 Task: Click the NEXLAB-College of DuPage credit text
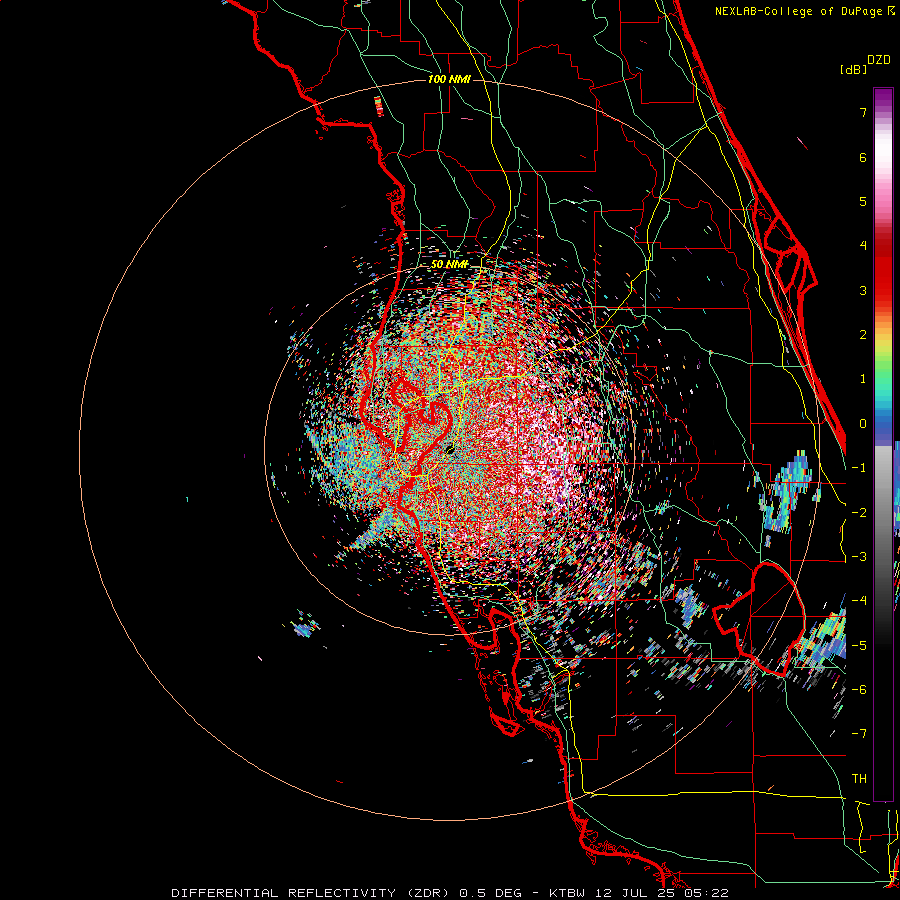798,11
